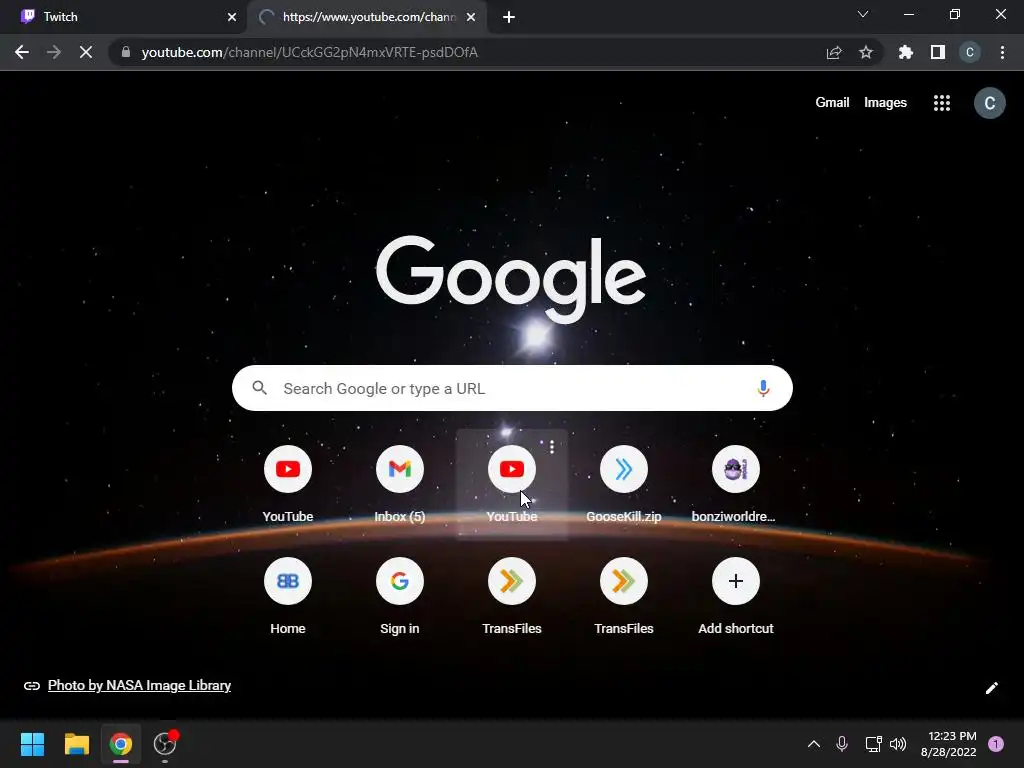The image size is (1024, 768).
Task: Start a voice search with the microphone
Action: click(x=763, y=388)
